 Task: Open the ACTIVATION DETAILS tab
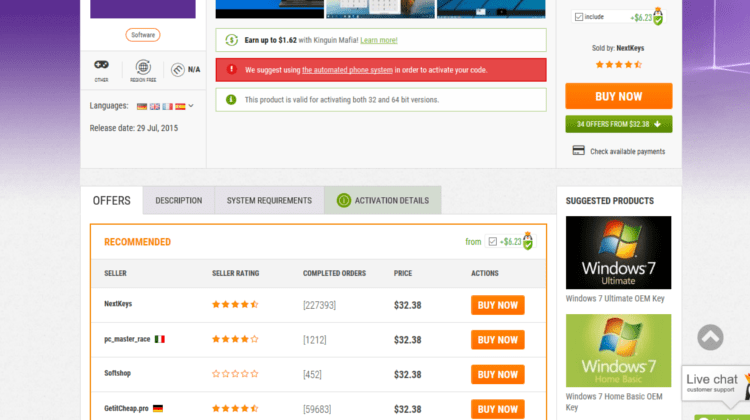click(x=383, y=200)
